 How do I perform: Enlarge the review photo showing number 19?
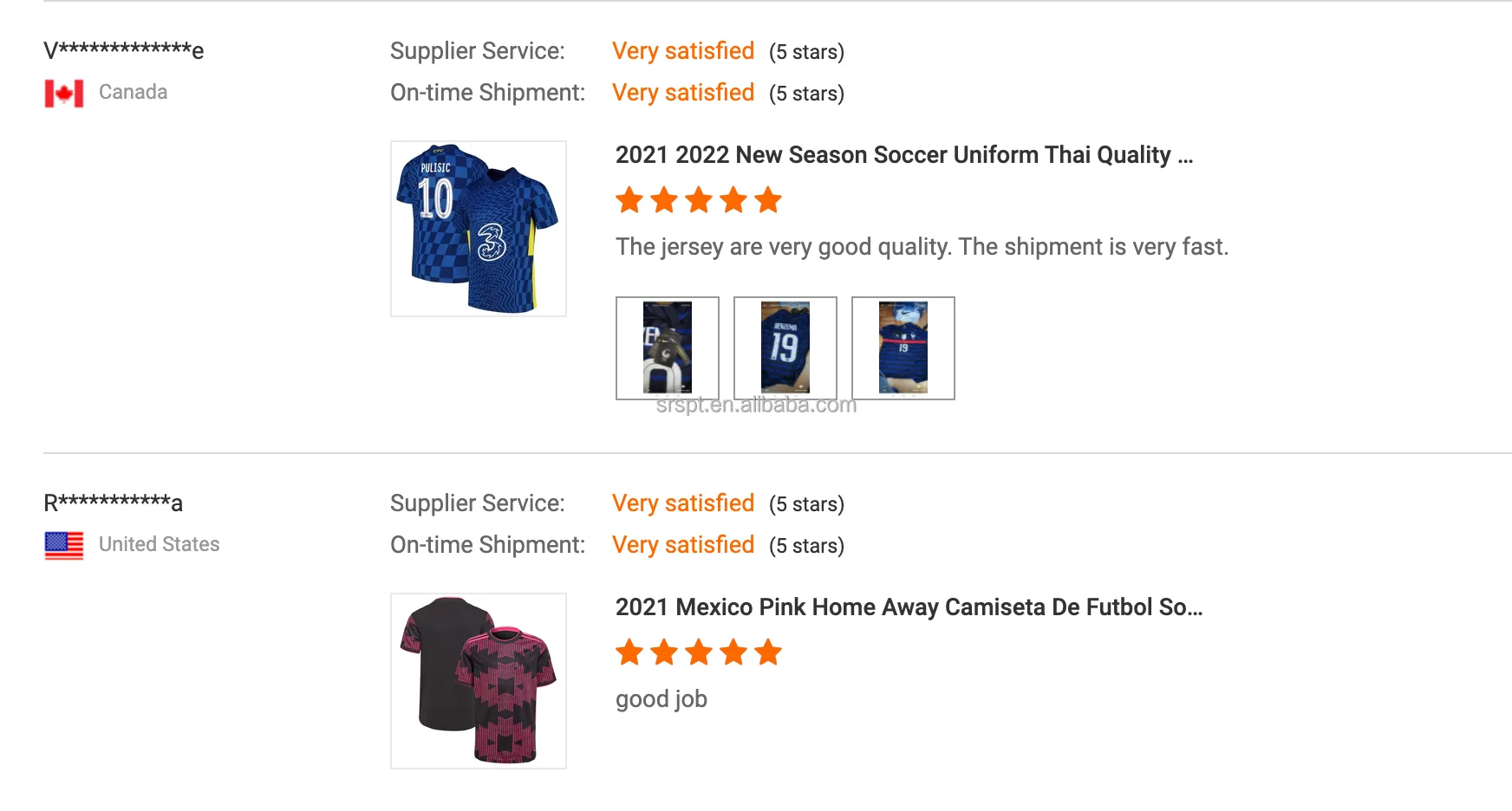[x=785, y=348]
